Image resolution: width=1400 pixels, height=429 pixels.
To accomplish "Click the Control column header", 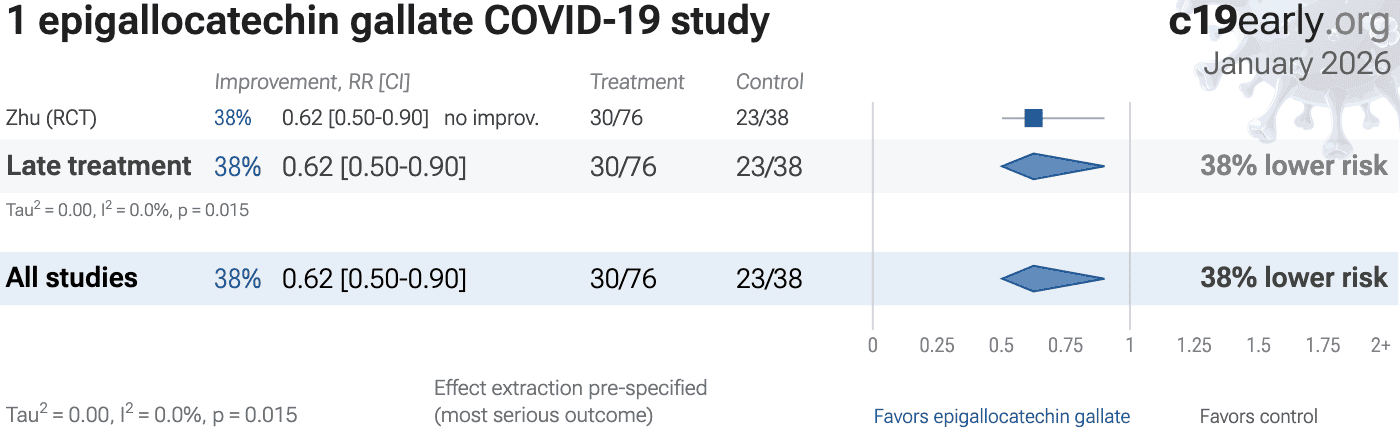I will (x=769, y=82).
